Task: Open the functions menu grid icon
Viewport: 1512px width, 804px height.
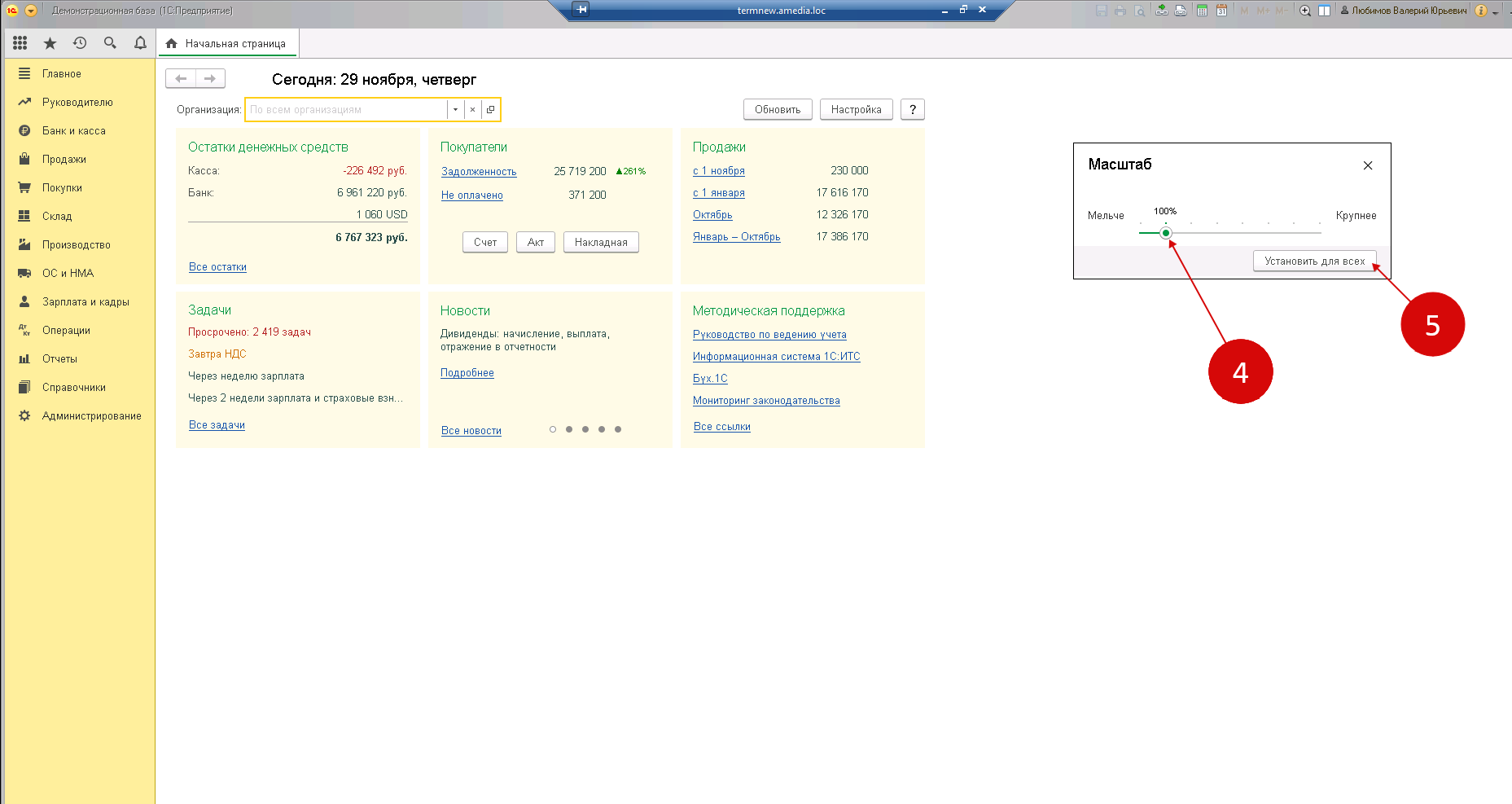Action: tap(20, 43)
